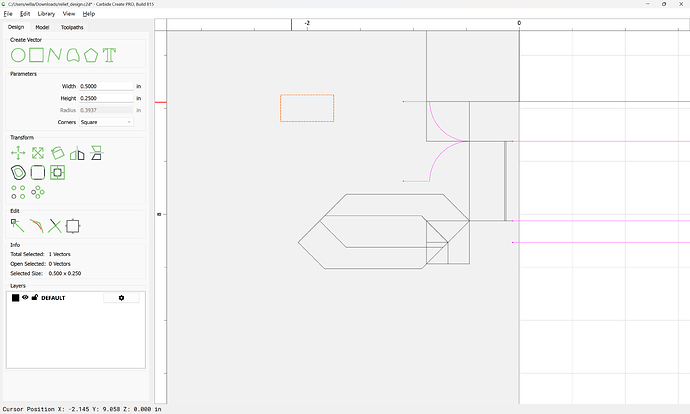Open DEFAULT layer color swatch
690x414 pixels.
[x=15, y=298]
